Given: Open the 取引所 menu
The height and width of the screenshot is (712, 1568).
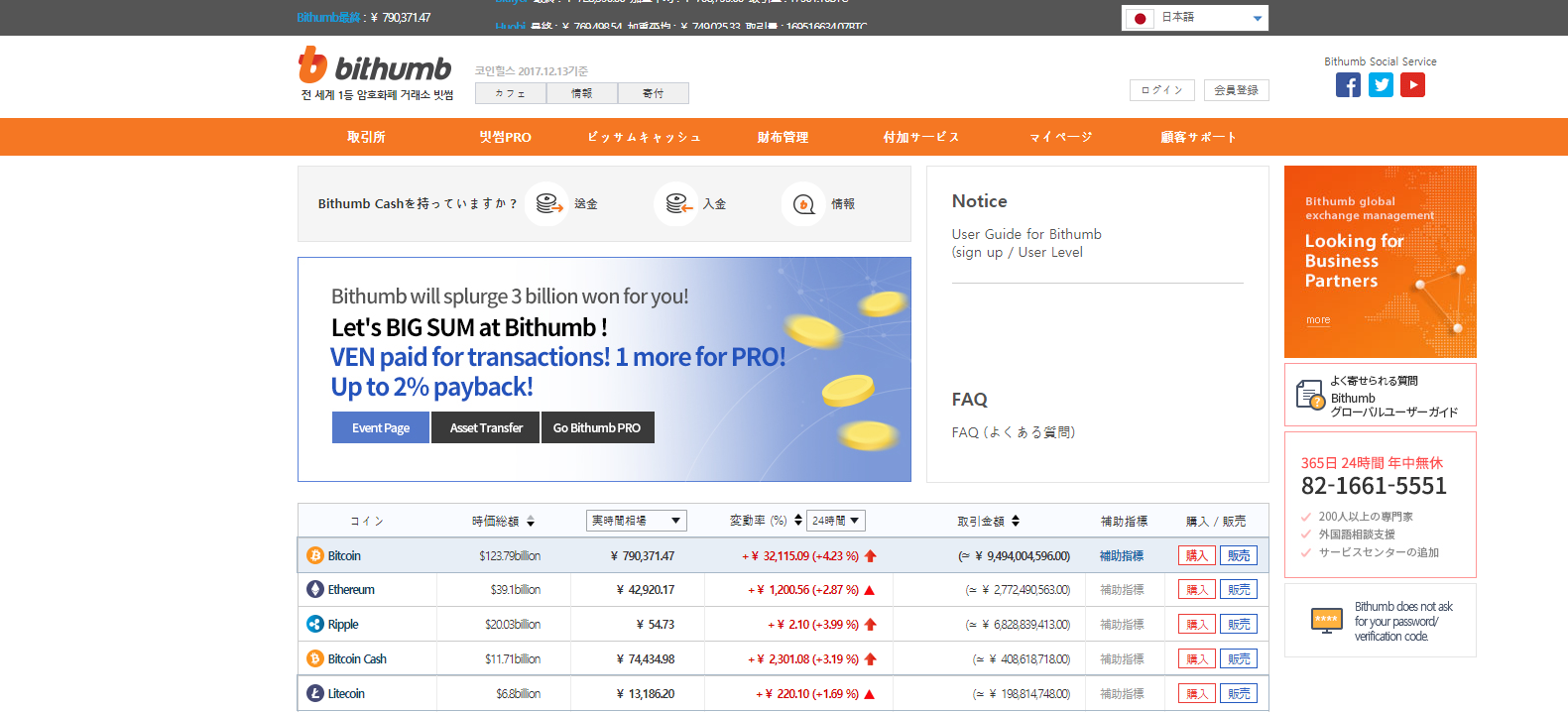Looking at the screenshot, I should click(x=366, y=137).
